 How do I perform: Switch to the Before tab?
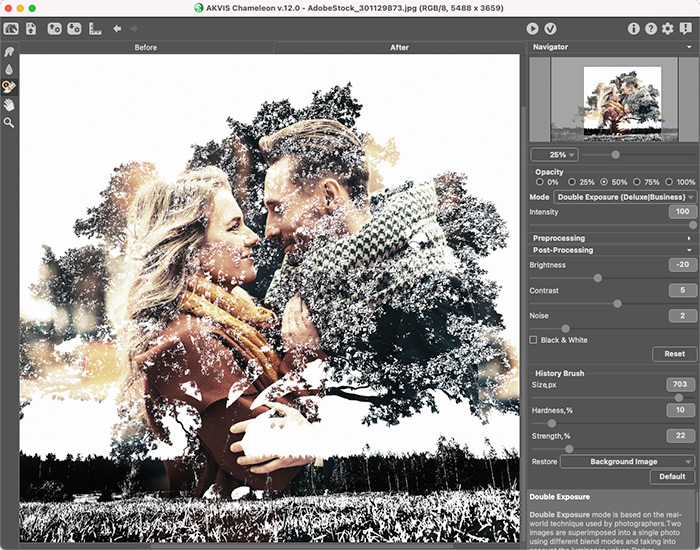tap(145, 48)
